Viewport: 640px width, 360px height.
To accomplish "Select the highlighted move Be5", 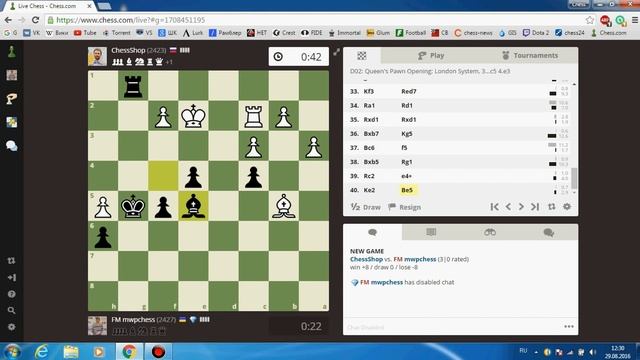I will pos(407,190).
